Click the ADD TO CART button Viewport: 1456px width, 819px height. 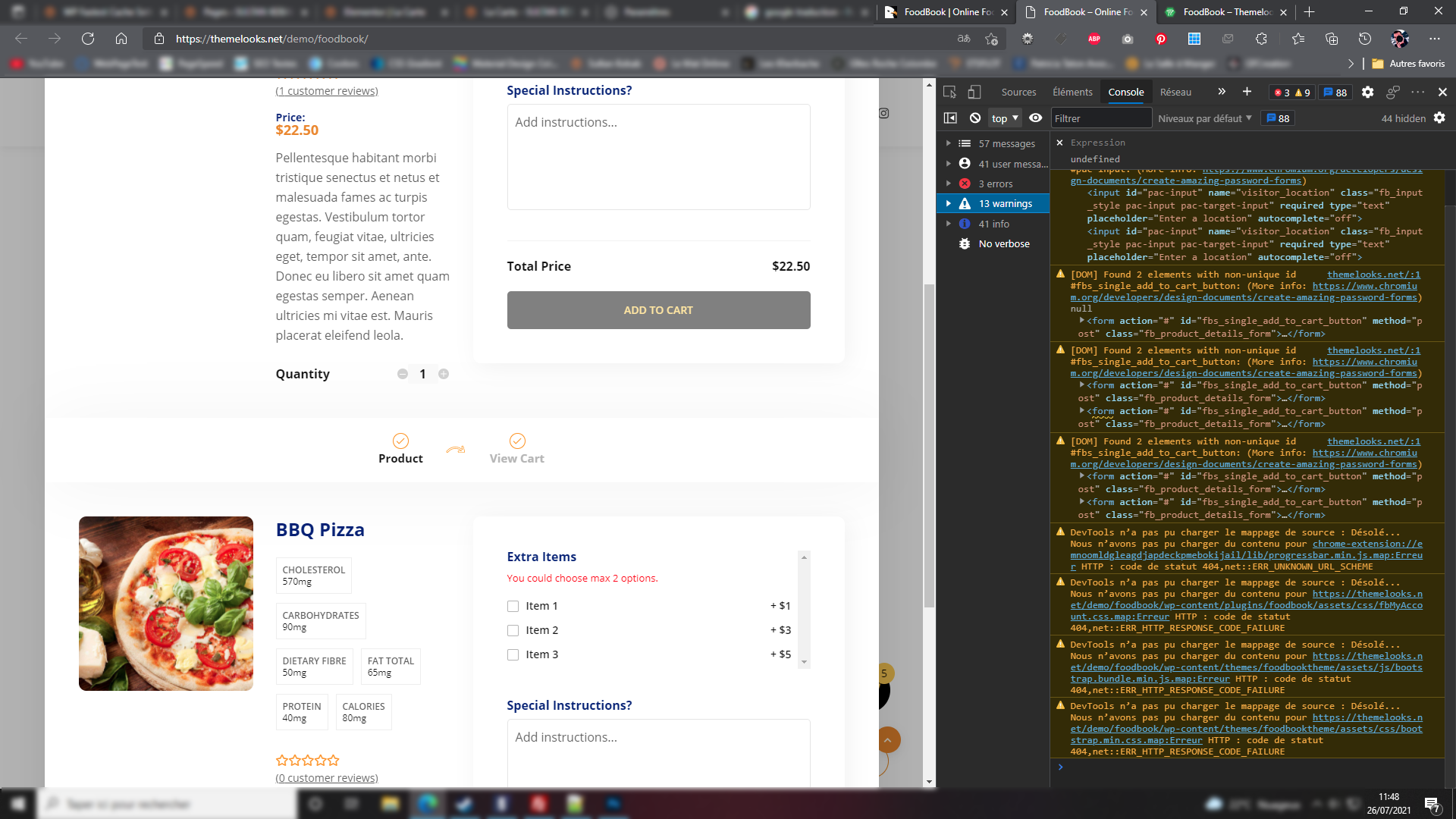658,309
